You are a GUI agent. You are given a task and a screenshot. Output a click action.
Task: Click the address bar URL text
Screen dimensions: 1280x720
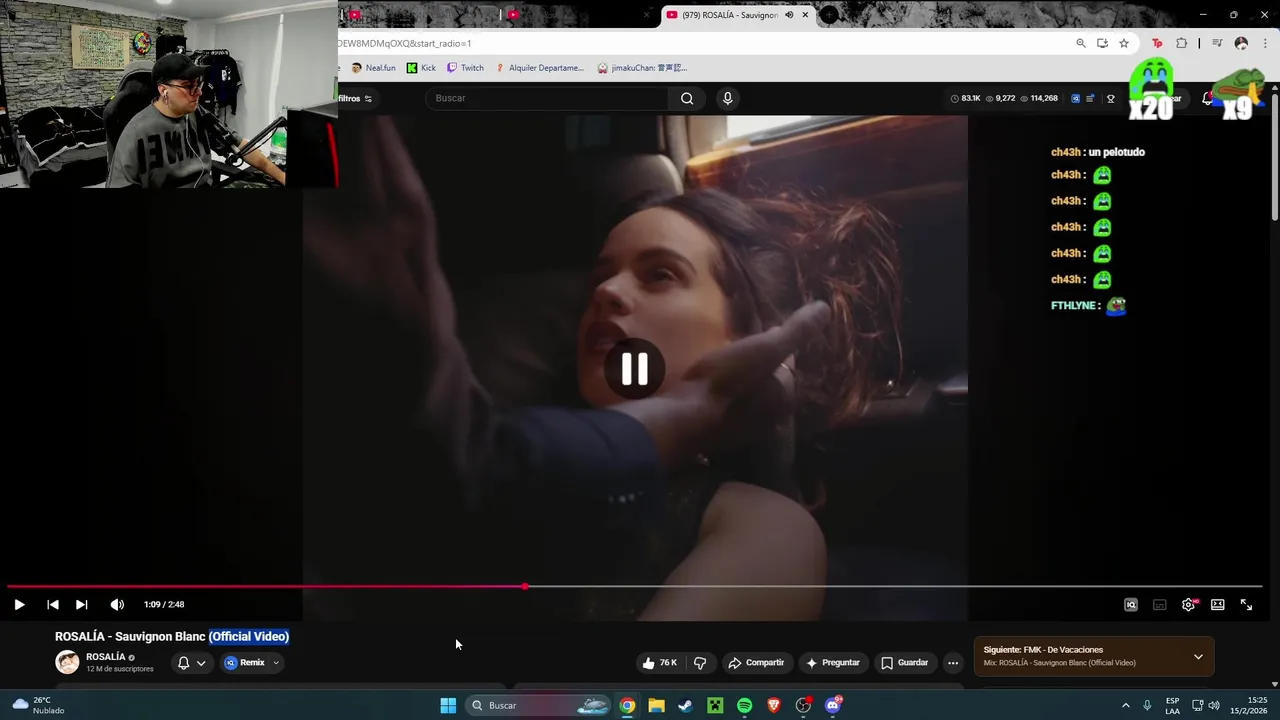pos(405,43)
